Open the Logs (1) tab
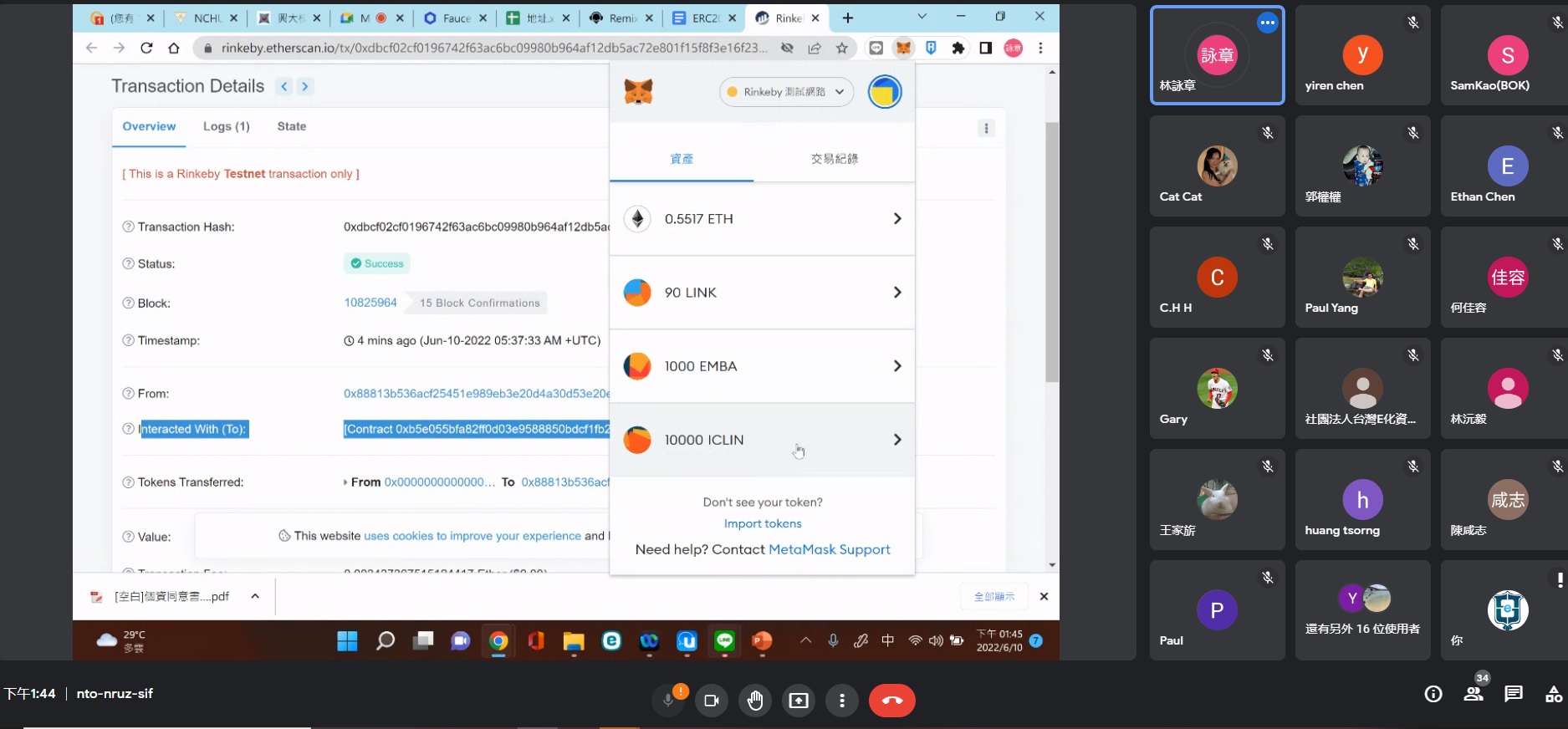 [x=226, y=126]
